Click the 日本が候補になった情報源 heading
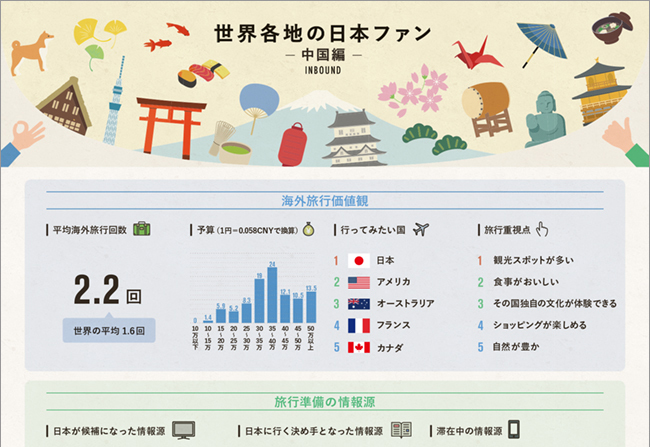The width and height of the screenshot is (650, 447). [x=109, y=431]
